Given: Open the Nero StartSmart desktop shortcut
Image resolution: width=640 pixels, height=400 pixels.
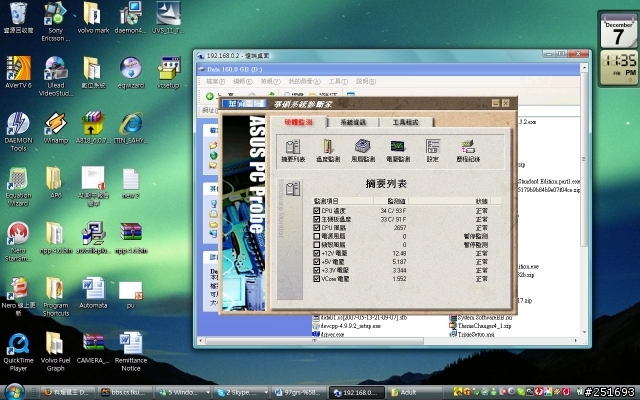Looking at the screenshot, I should (x=18, y=242).
